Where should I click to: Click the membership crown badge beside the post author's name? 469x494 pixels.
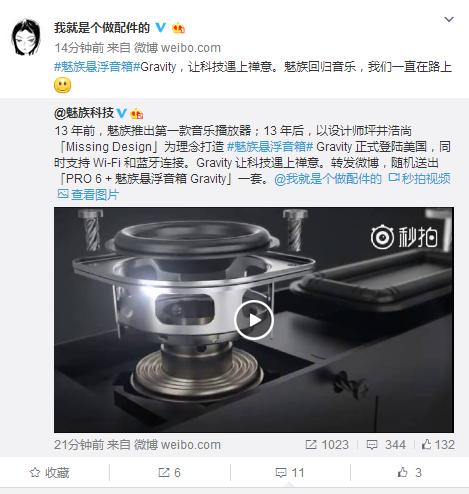tap(178, 28)
